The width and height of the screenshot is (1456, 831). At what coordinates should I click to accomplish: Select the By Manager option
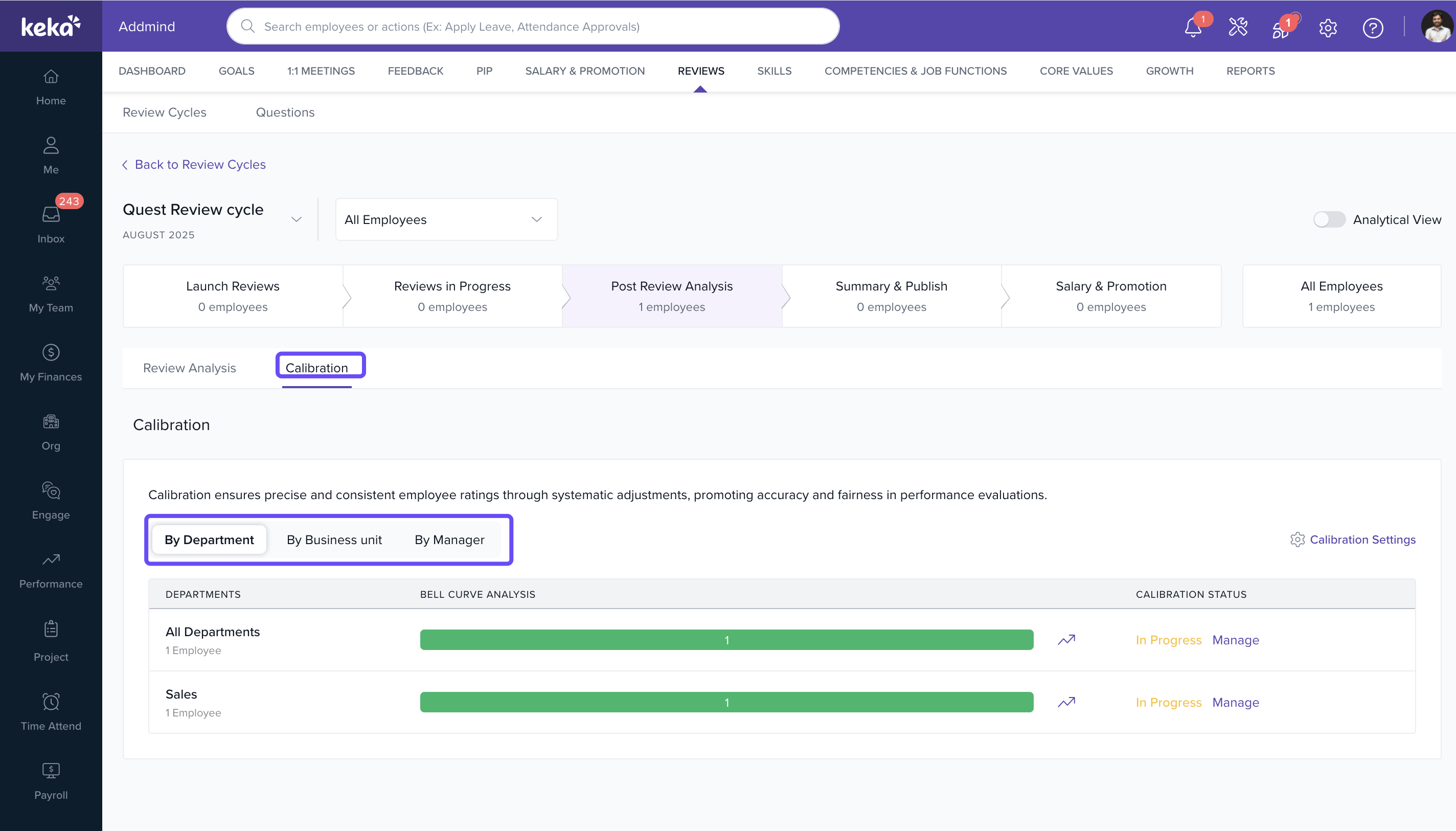click(x=449, y=540)
